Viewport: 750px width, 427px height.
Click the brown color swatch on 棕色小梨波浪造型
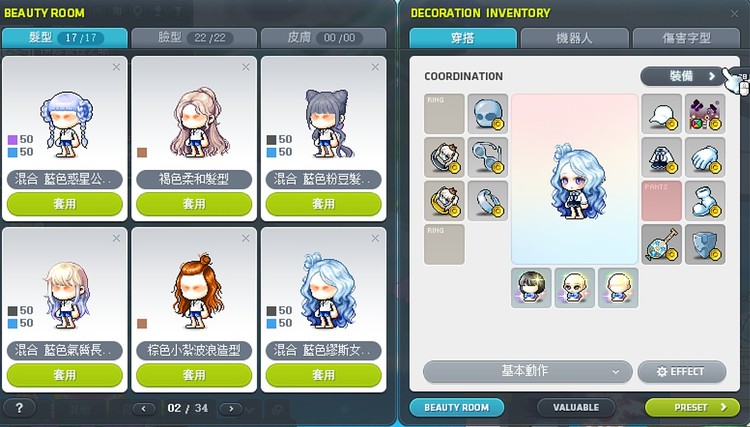[x=142, y=324]
